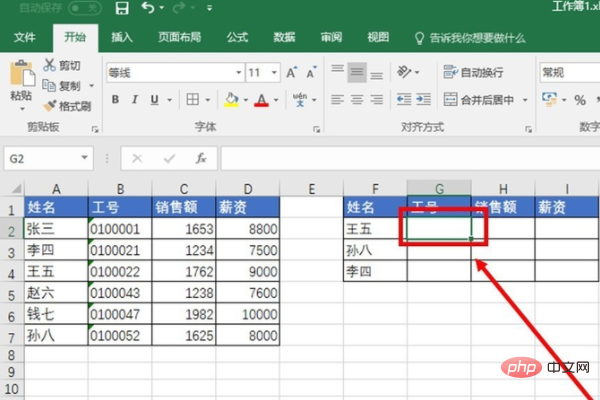
Task: Click the align right icon
Action: (x=377, y=100)
